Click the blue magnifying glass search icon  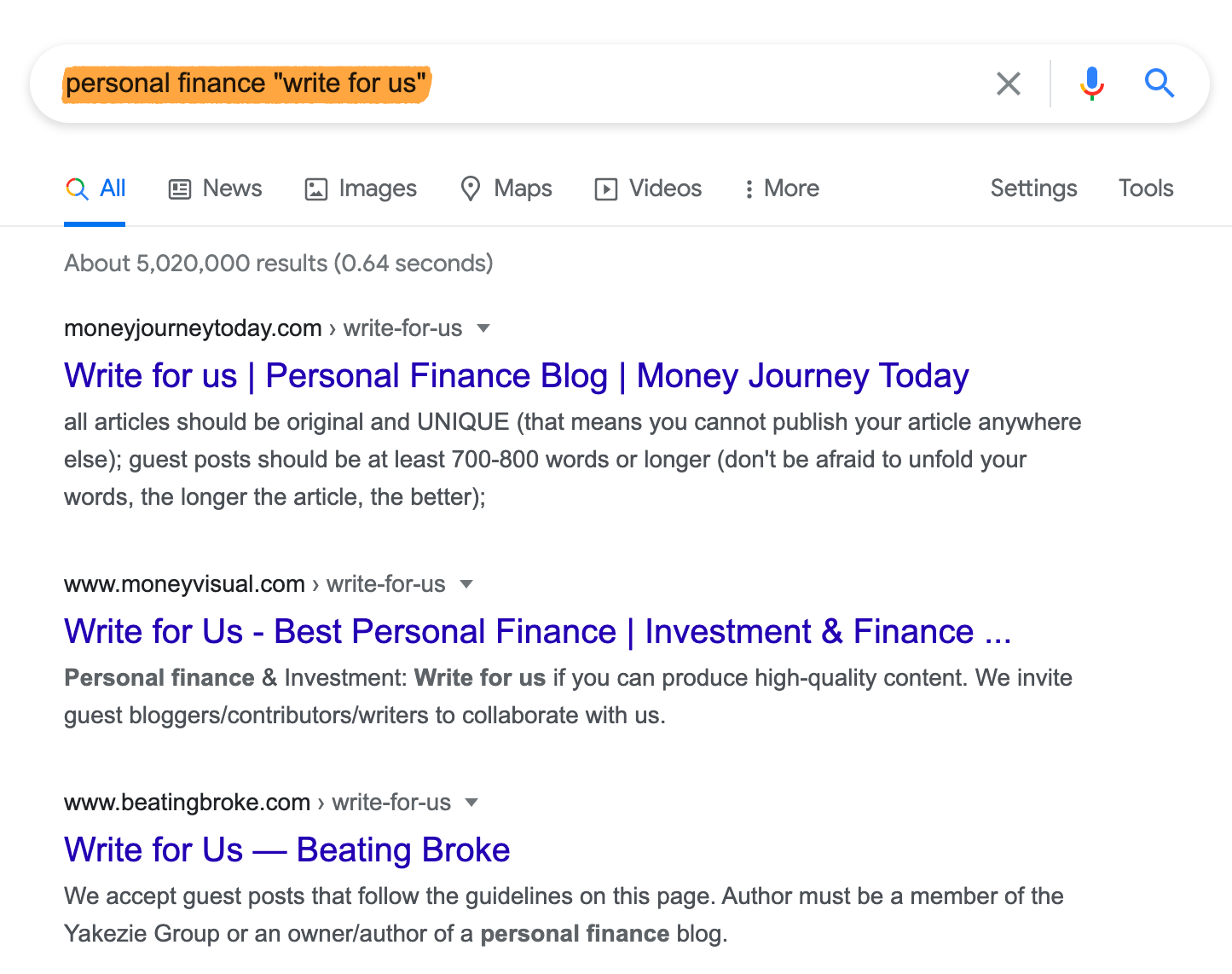[x=1160, y=84]
